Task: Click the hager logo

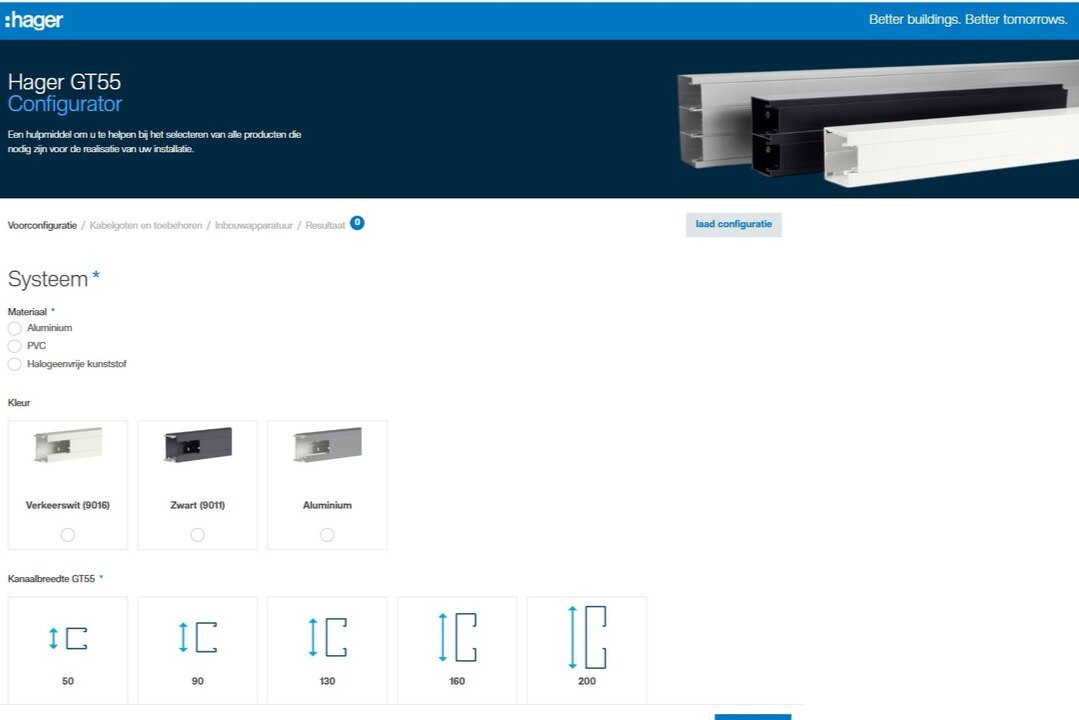Action: pyautogui.click(x=34, y=20)
